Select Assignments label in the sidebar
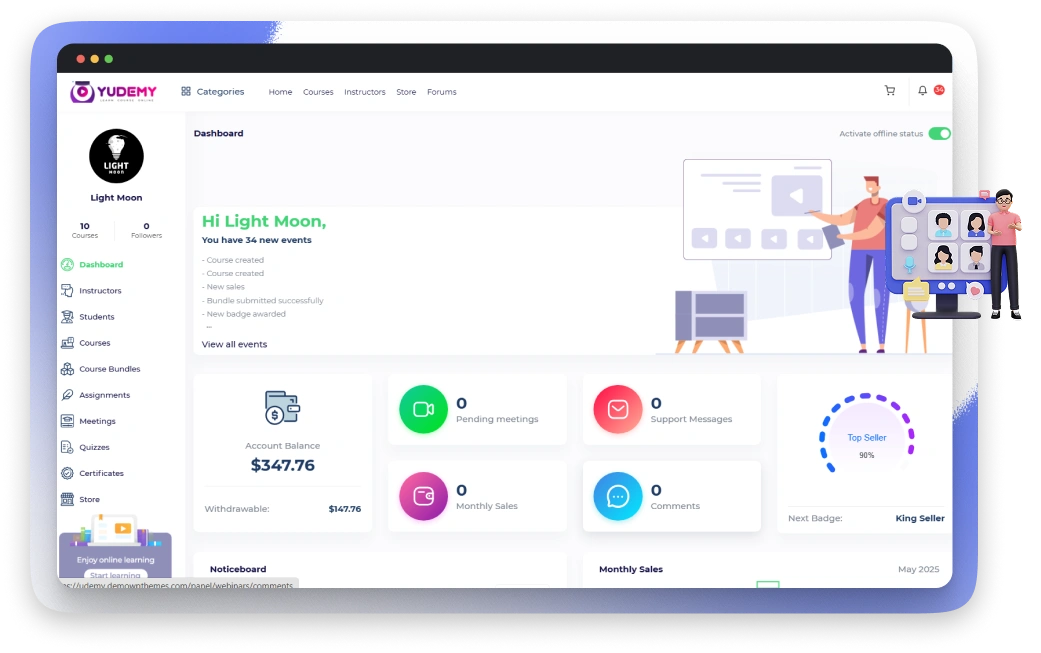Viewport: 1041px width, 653px height. [105, 395]
